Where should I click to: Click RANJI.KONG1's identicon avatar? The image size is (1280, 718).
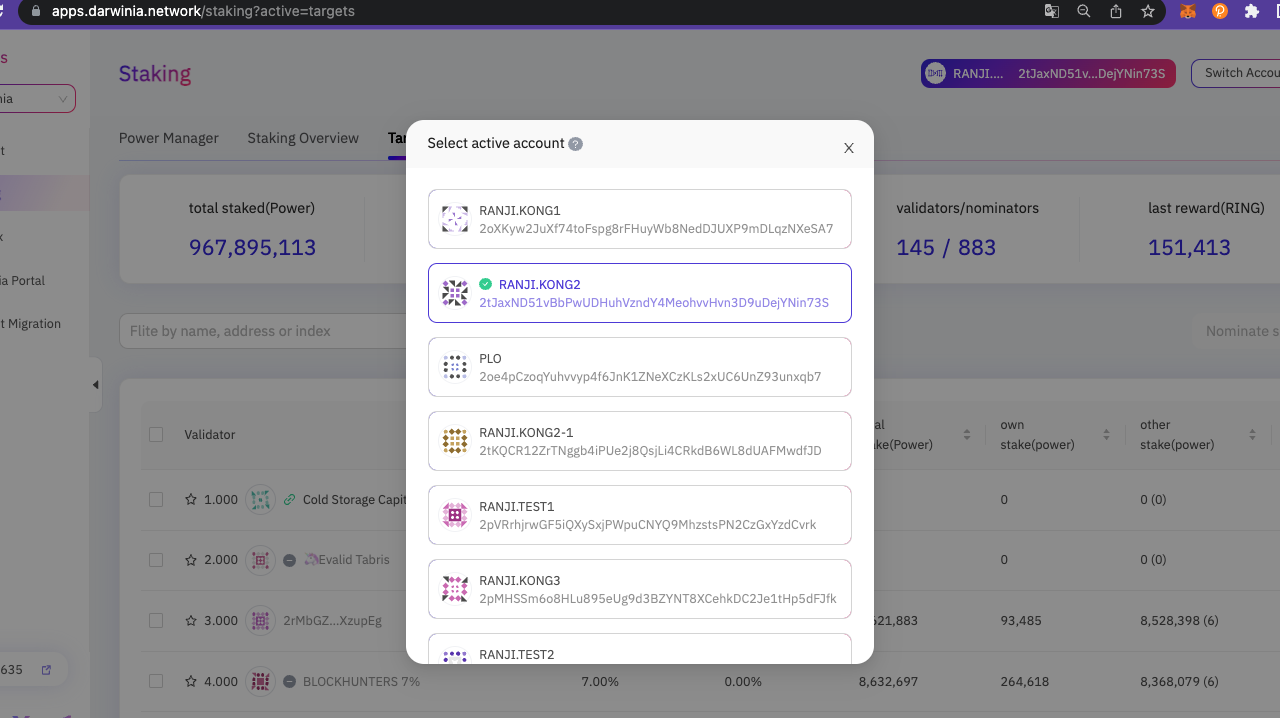pyautogui.click(x=455, y=219)
